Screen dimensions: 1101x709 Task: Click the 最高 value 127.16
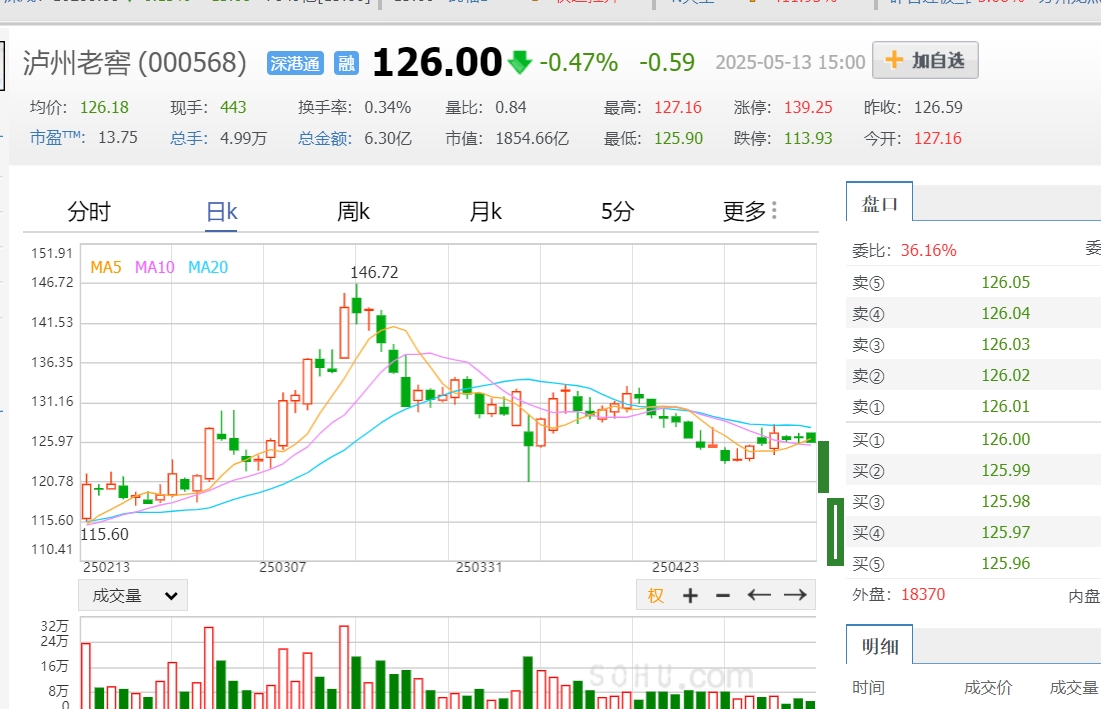point(678,107)
